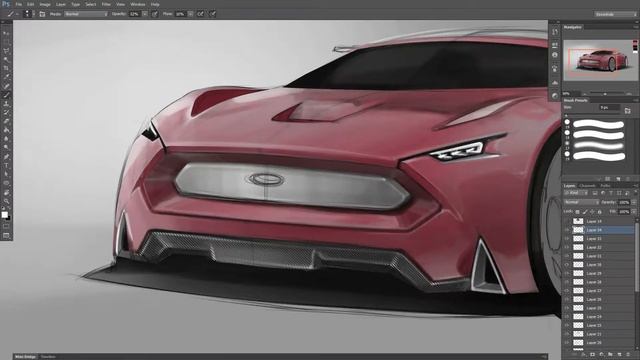Viewport: 640px width, 360px height.
Task: Select the Blur tool
Action: [x=6, y=139]
